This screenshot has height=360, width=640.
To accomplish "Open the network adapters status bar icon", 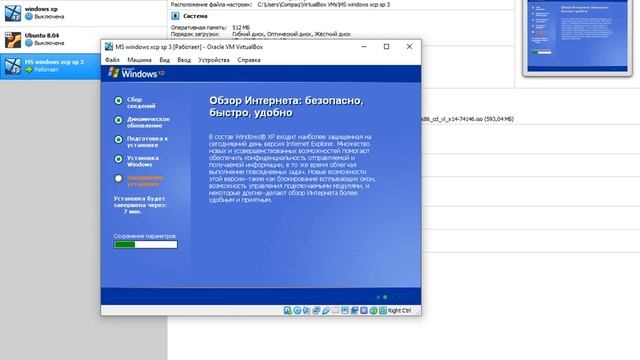I will pyautogui.click(x=316, y=311).
